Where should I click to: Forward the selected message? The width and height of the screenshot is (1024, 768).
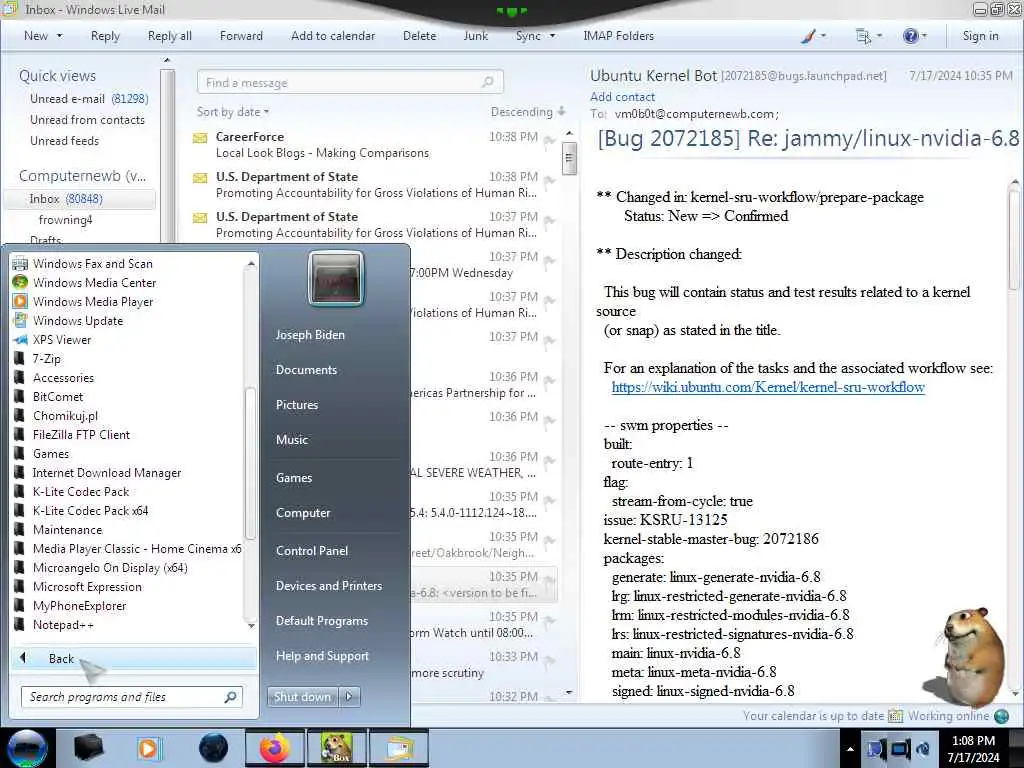241,36
